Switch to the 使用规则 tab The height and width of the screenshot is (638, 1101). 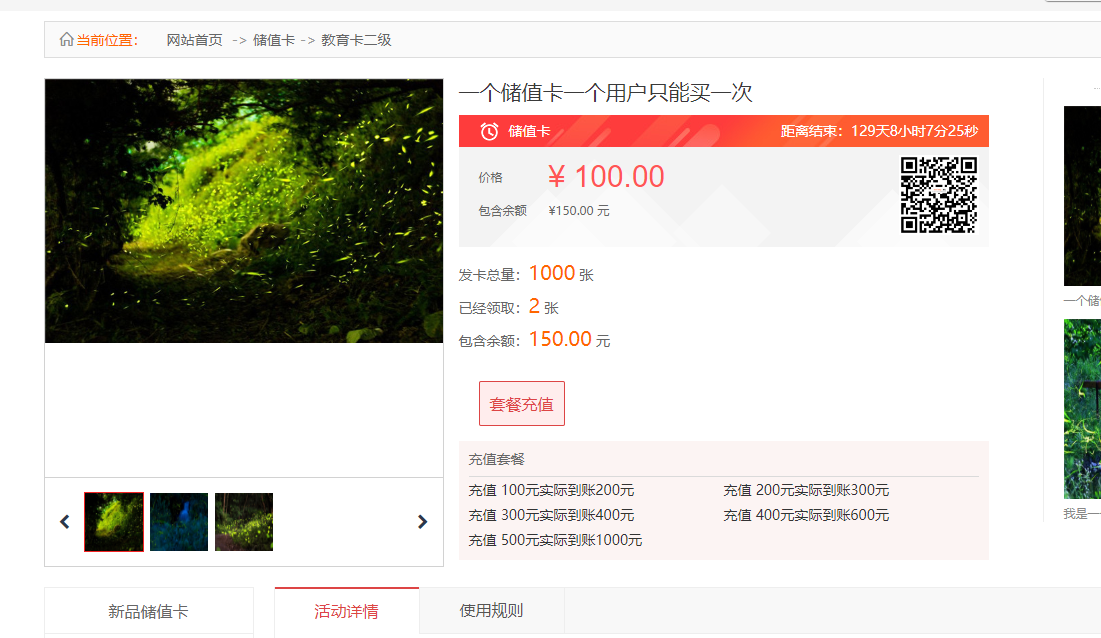tap(491, 611)
